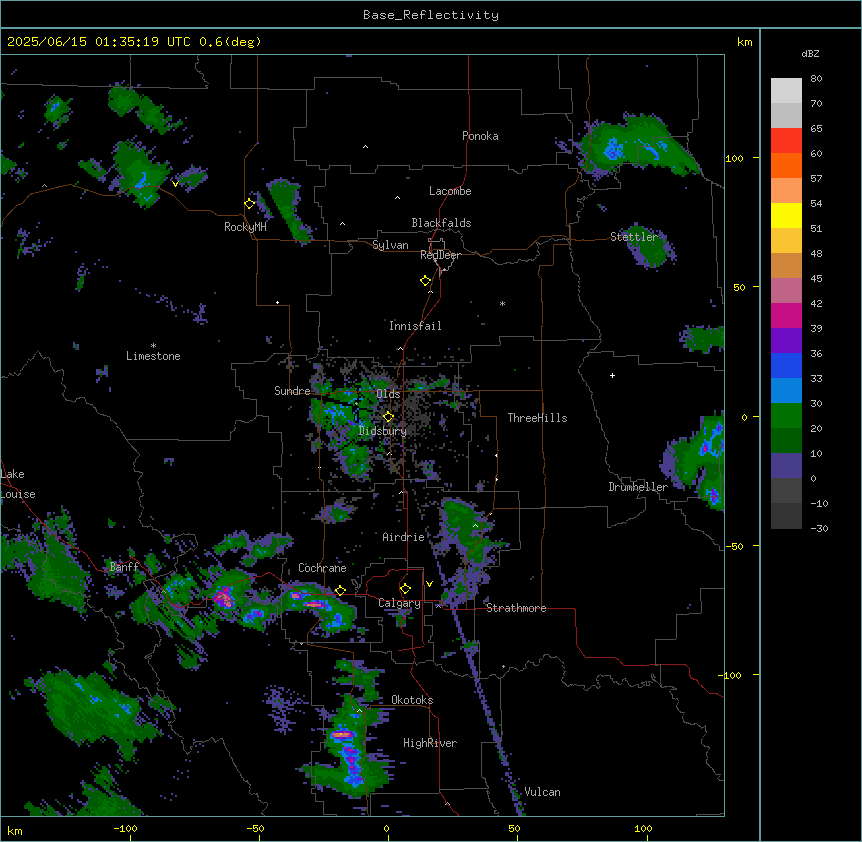Viewport: 862px width, 842px height.
Task: Click the Sundre label
Action: tap(292, 391)
